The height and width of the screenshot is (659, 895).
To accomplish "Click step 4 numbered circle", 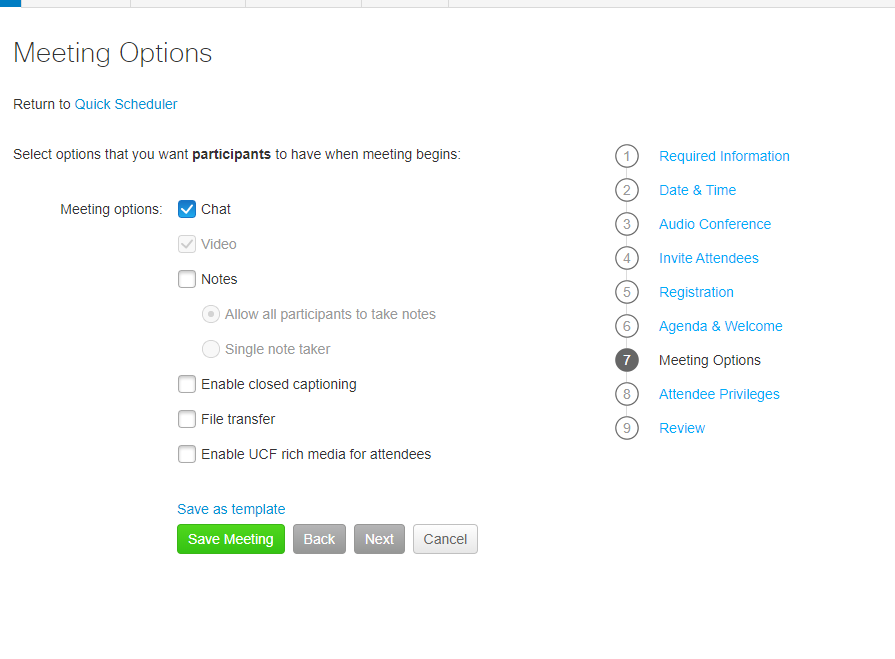I will pyautogui.click(x=627, y=258).
